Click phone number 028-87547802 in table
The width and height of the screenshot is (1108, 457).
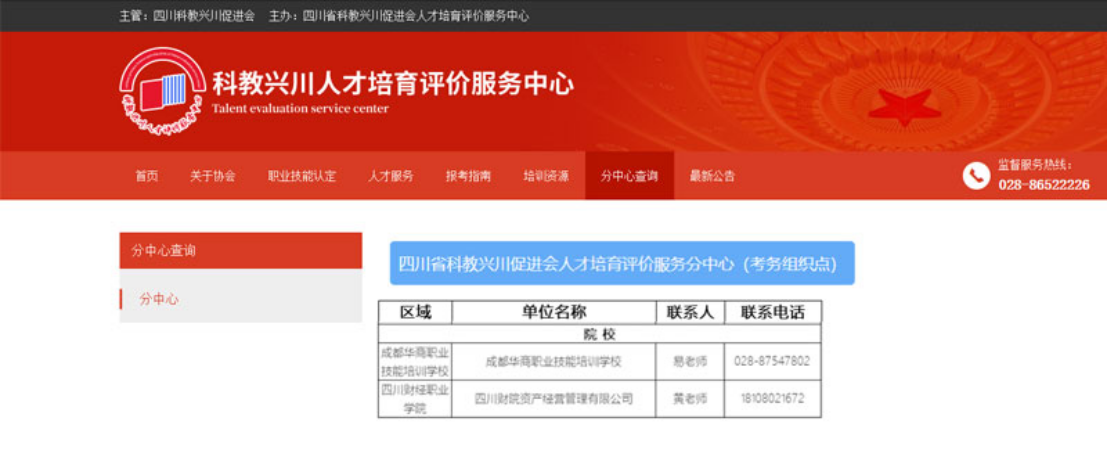(771, 361)
